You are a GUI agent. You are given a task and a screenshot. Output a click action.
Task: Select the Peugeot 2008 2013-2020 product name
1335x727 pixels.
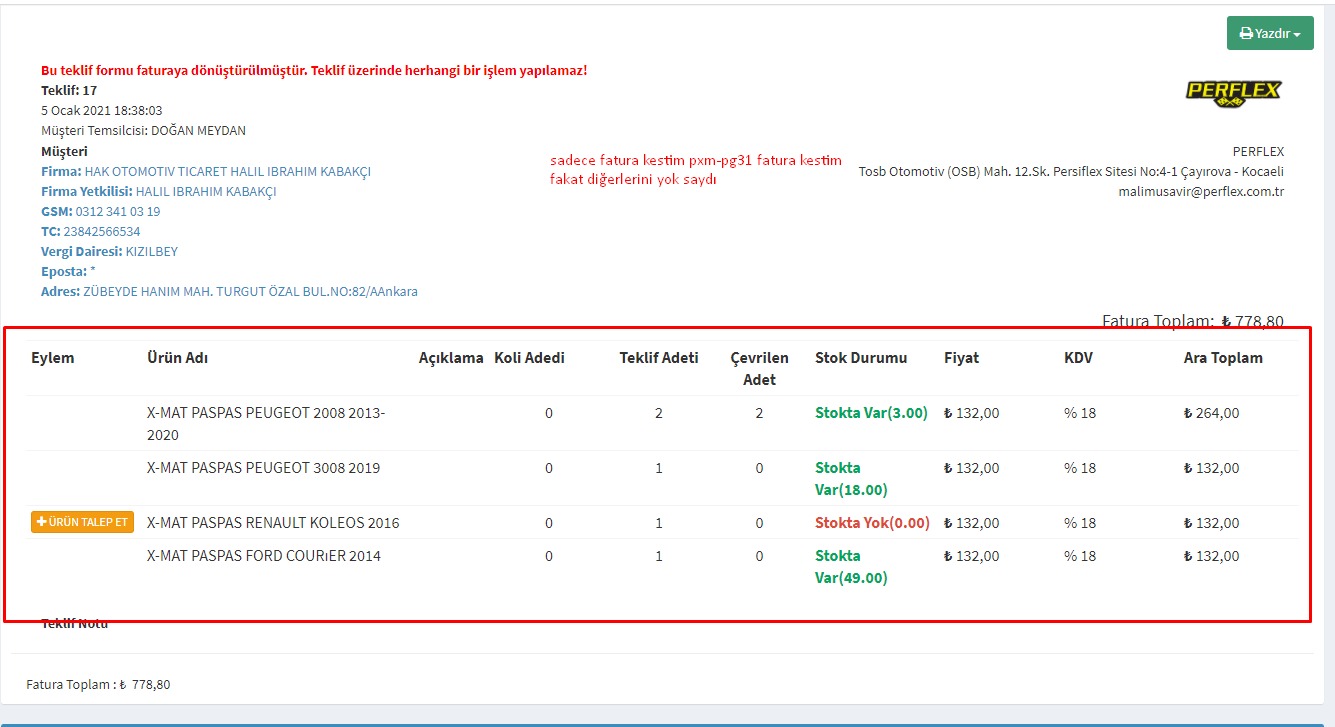[x=265, y=423]
